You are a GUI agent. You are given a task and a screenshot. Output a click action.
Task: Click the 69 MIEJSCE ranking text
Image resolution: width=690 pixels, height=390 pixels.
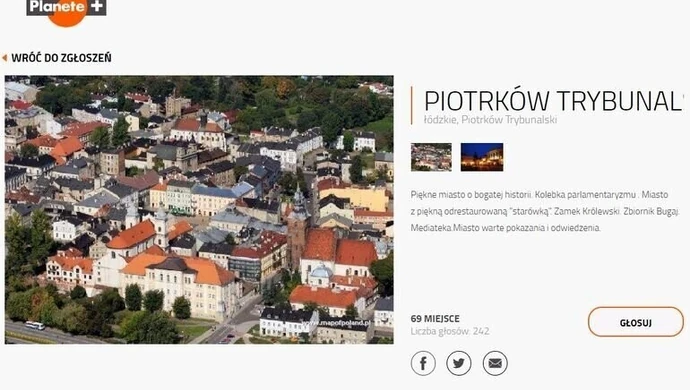[x=435, y=319]
